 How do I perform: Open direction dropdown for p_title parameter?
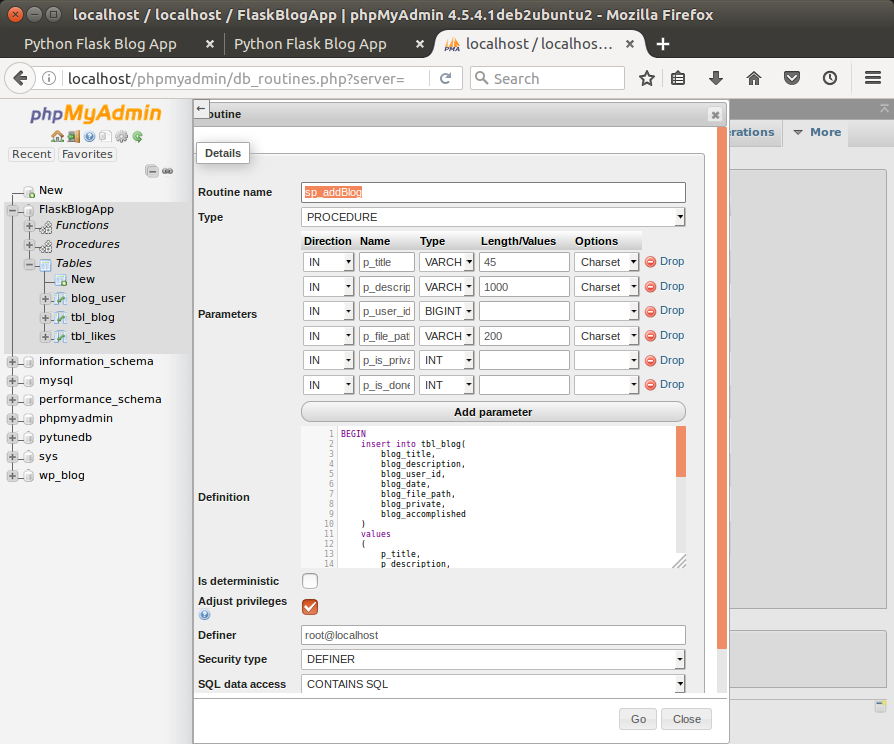[328, 262]
